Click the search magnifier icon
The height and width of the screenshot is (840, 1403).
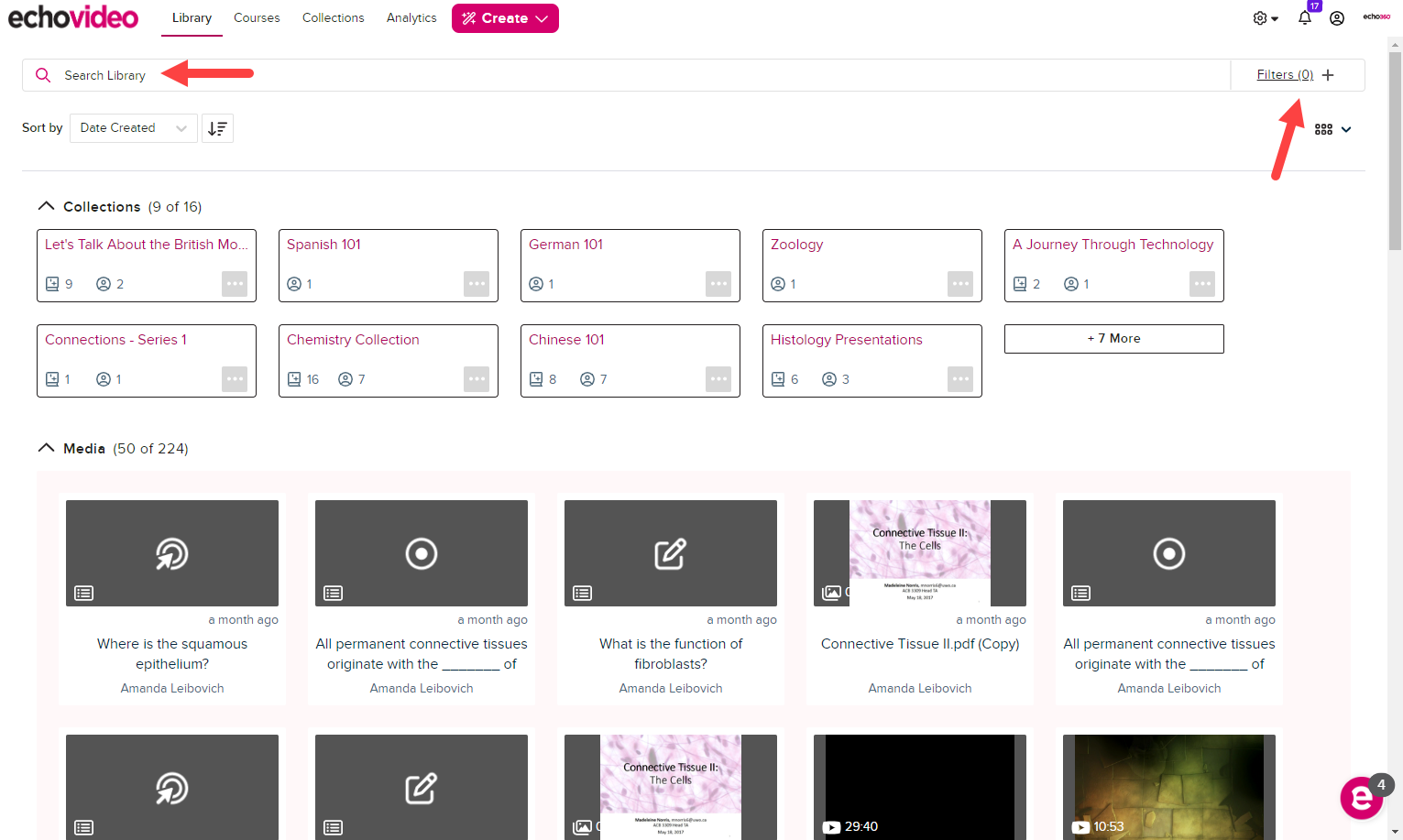43,74
